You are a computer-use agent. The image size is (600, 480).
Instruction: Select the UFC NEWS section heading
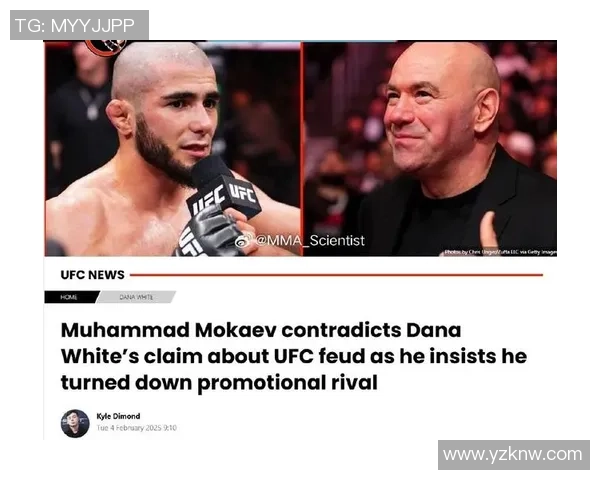pyautogui.click(x=93, y=275)
